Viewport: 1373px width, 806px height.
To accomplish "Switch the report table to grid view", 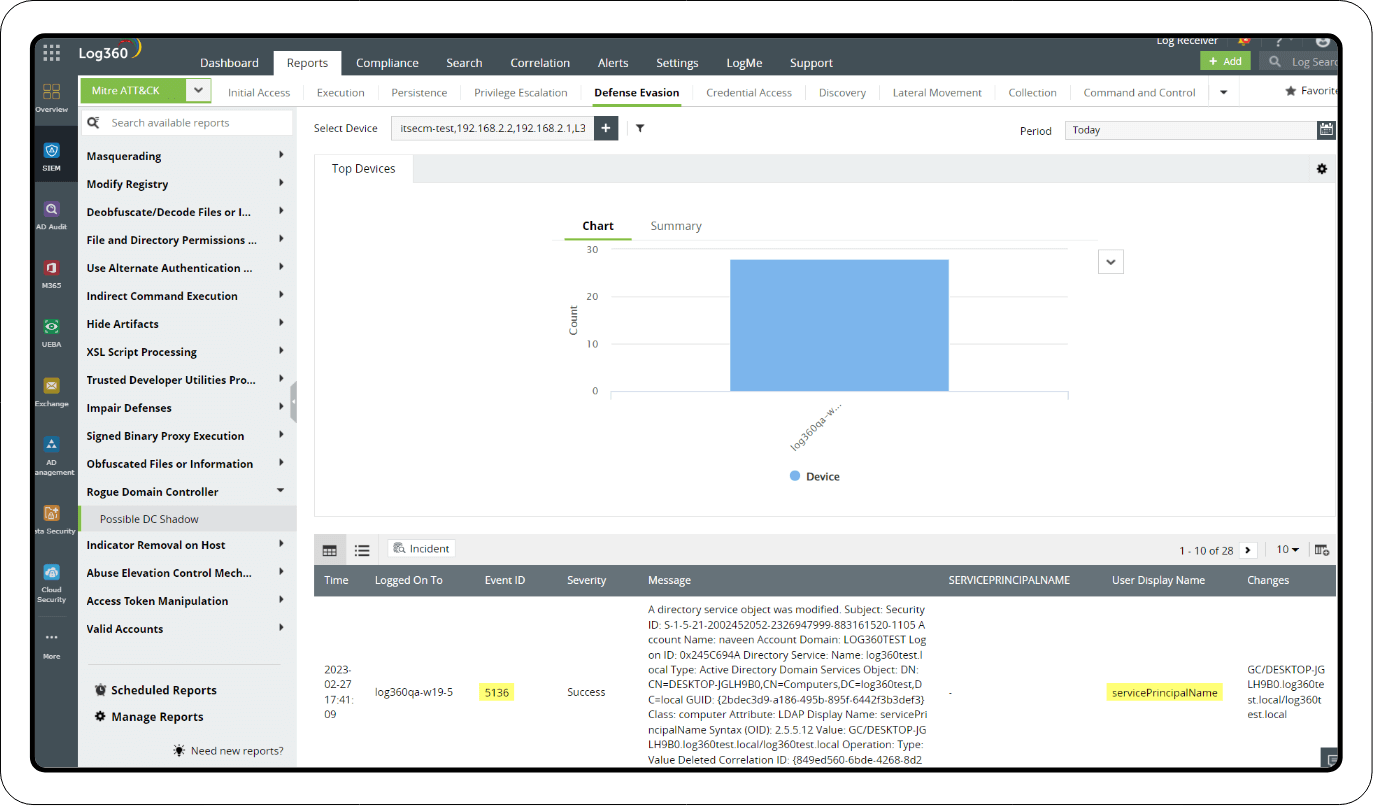I will tap(330, 550).
